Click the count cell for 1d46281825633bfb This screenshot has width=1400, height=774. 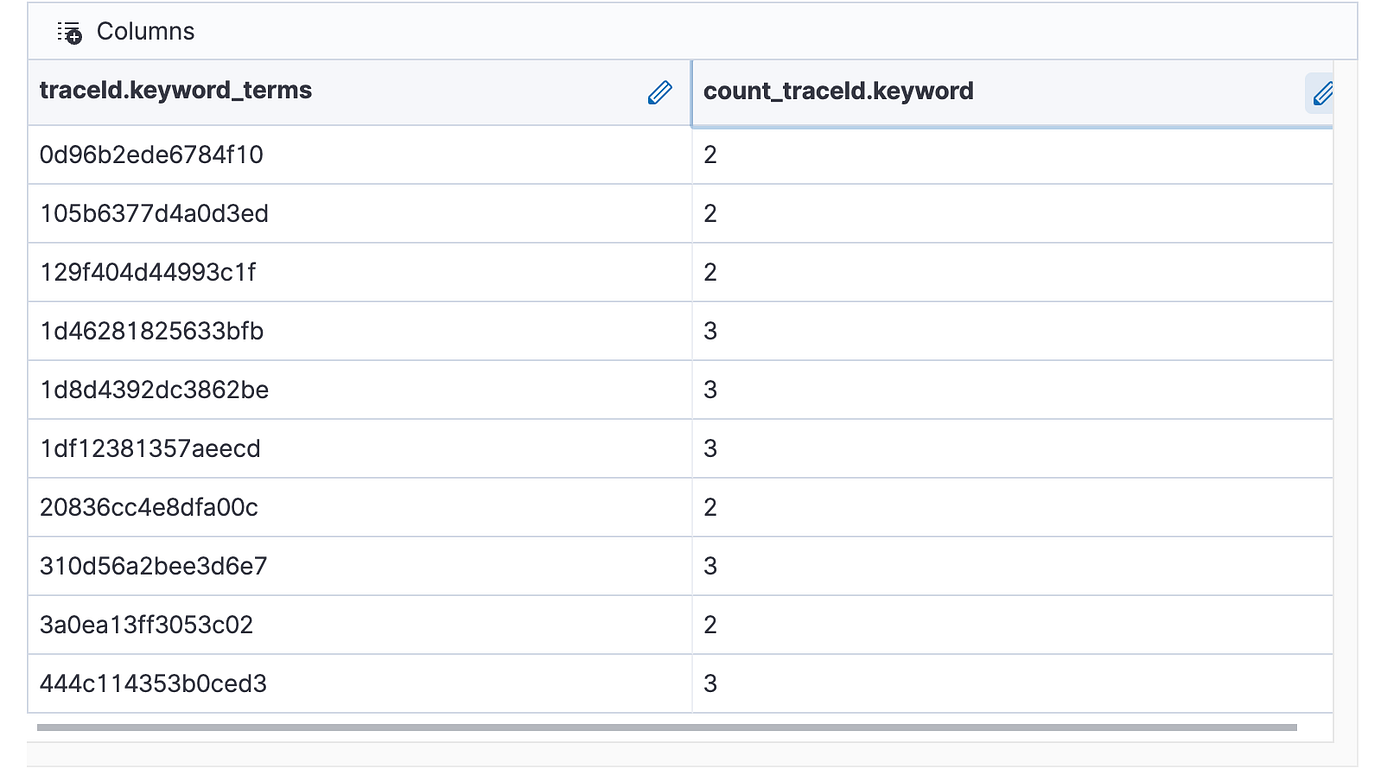click(1012, 332)
